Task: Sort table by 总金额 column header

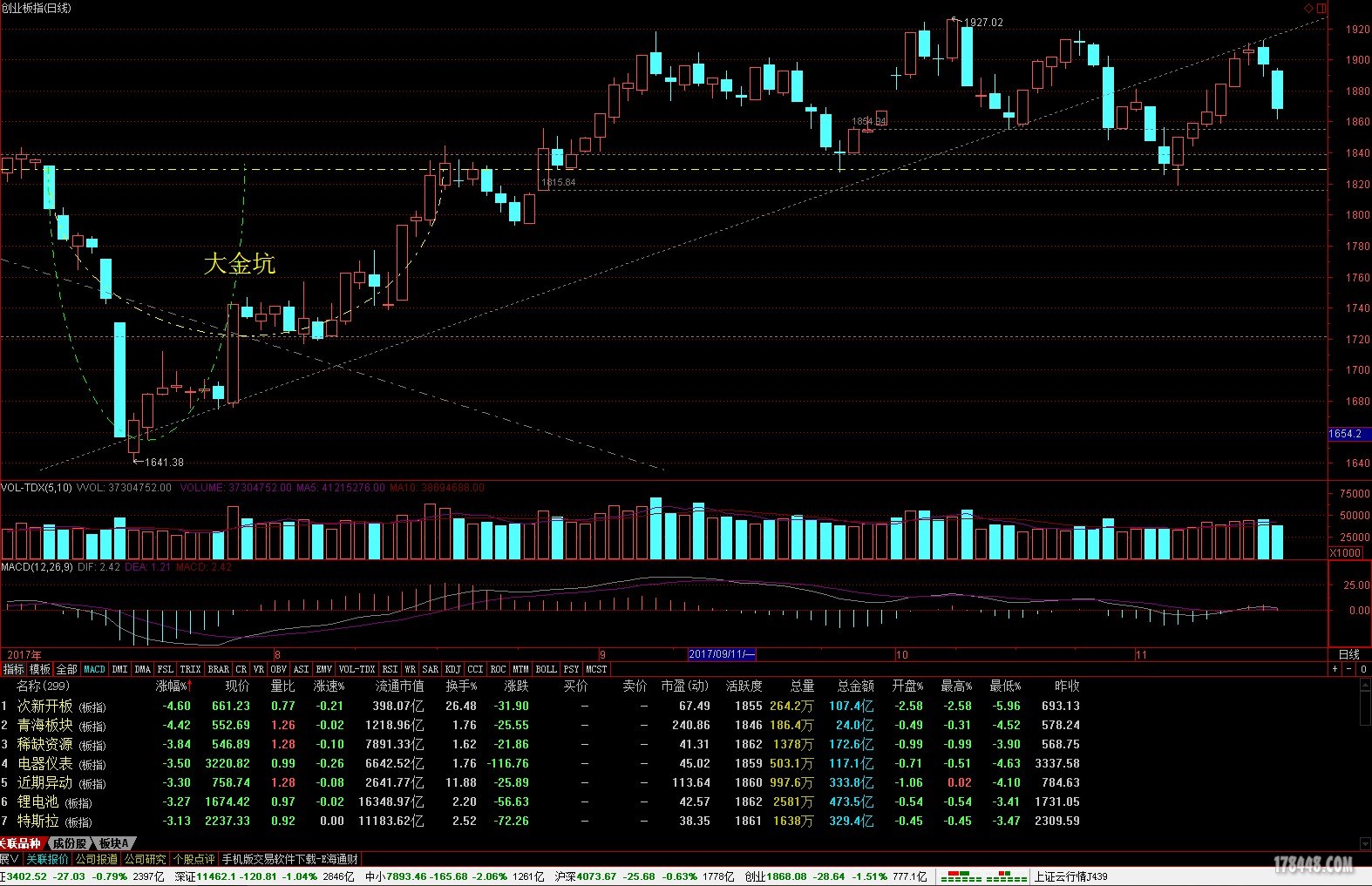Action: click(855, 686)
